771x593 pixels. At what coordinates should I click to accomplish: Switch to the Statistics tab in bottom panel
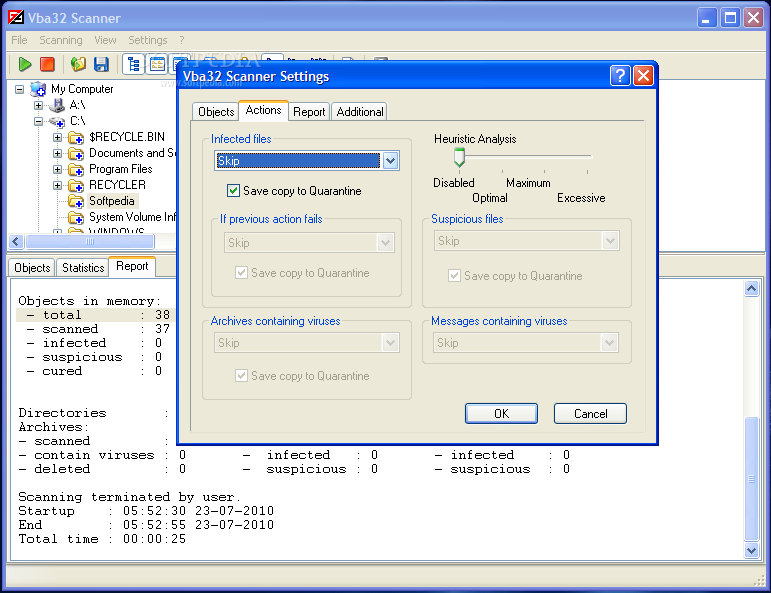(x=83, y=268)
